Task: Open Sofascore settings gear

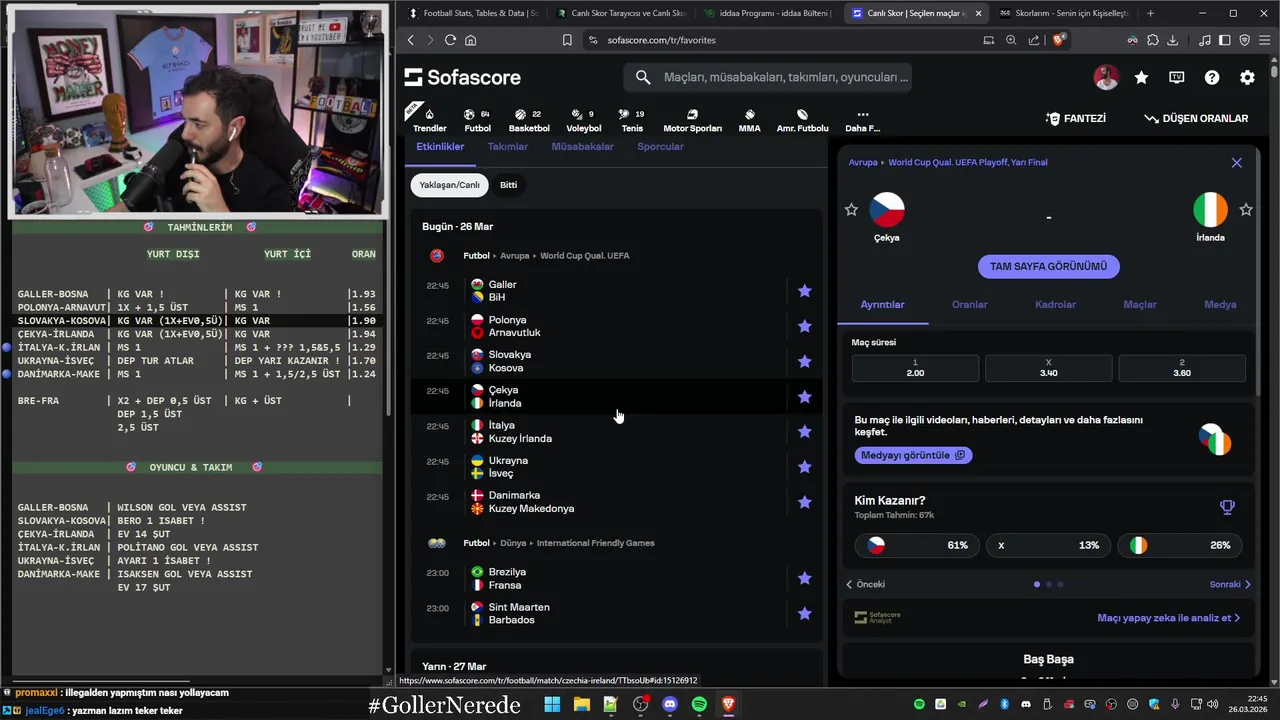Action: pyautogui.click(x=1247, y=77)
